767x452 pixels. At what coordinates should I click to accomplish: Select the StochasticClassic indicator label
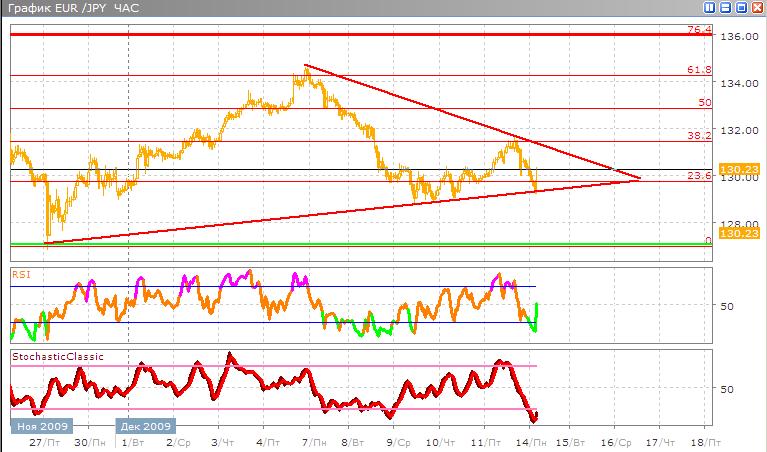[x=57, y=356]
